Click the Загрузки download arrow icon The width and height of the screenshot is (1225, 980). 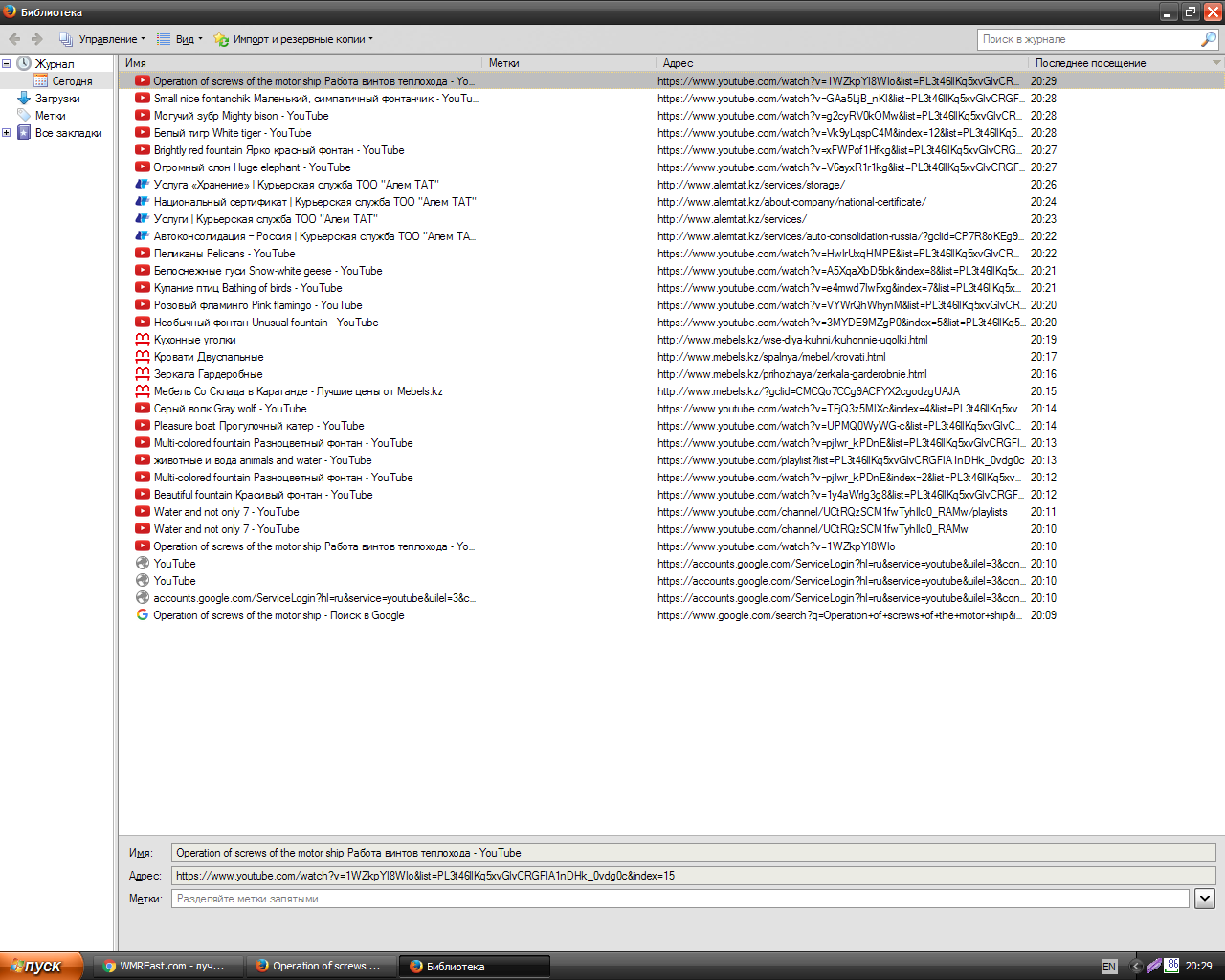[x=24, y=99]
